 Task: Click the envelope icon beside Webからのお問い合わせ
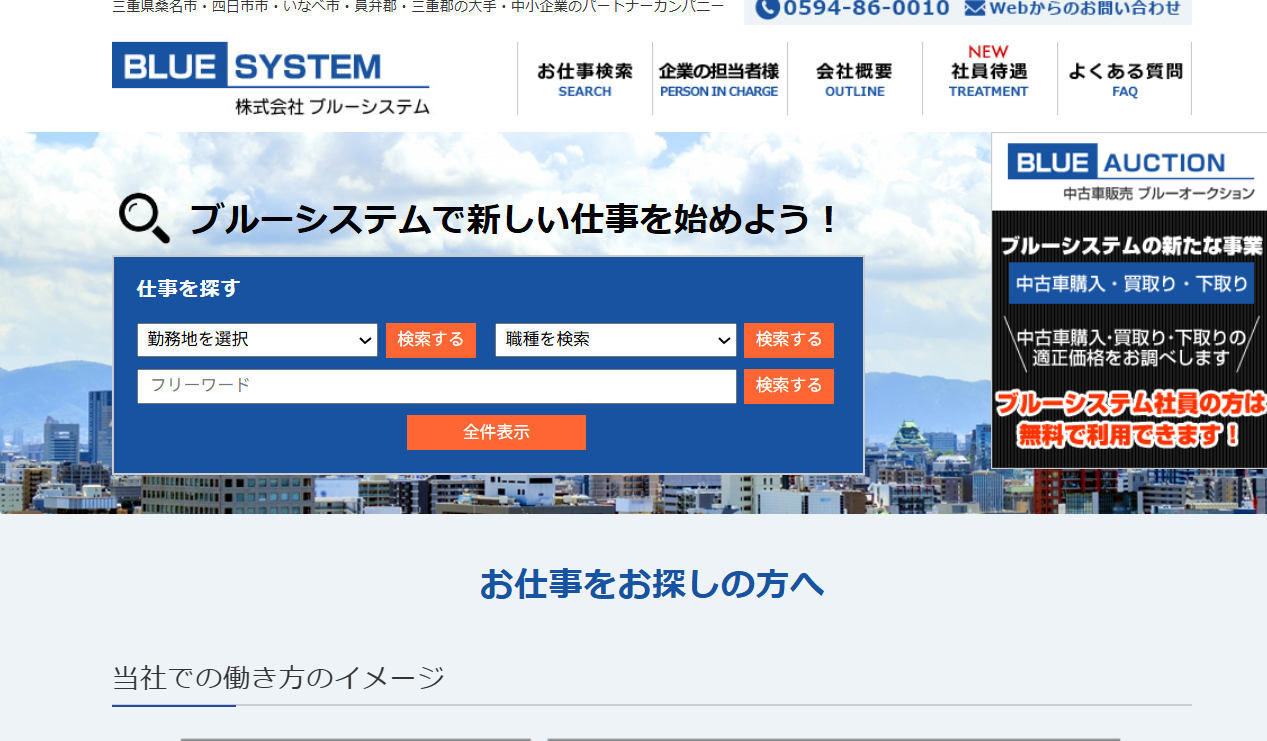974,8
